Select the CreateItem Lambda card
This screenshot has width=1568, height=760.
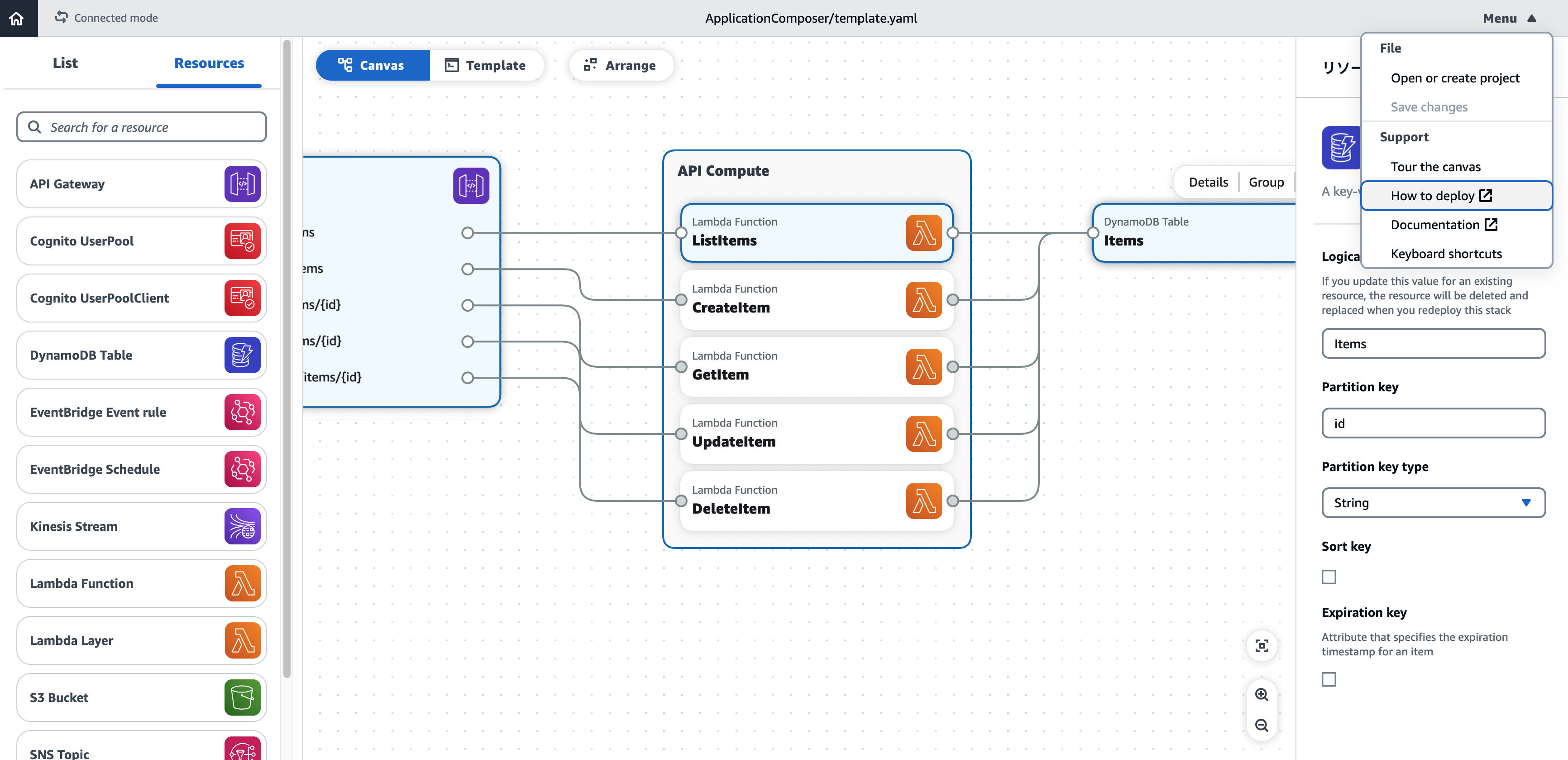[817, 300]
